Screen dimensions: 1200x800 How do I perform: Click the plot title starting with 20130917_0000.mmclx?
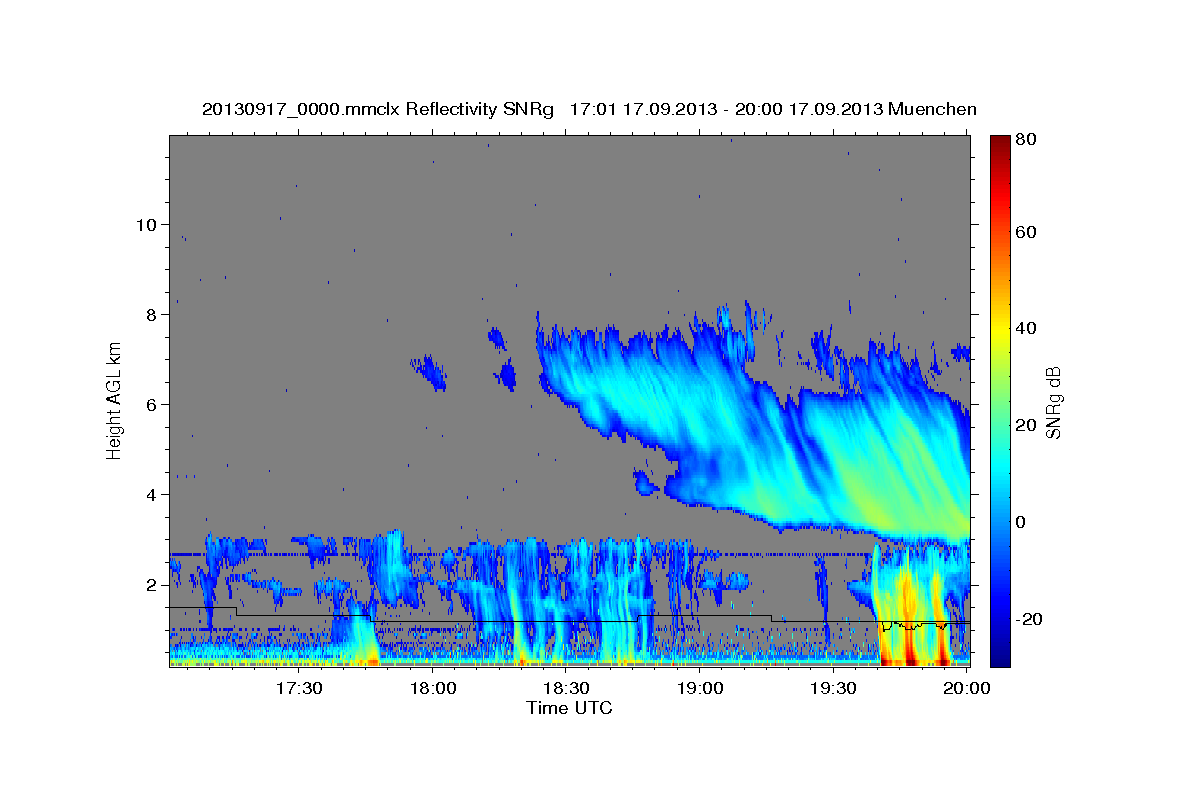tap(589, 109)
